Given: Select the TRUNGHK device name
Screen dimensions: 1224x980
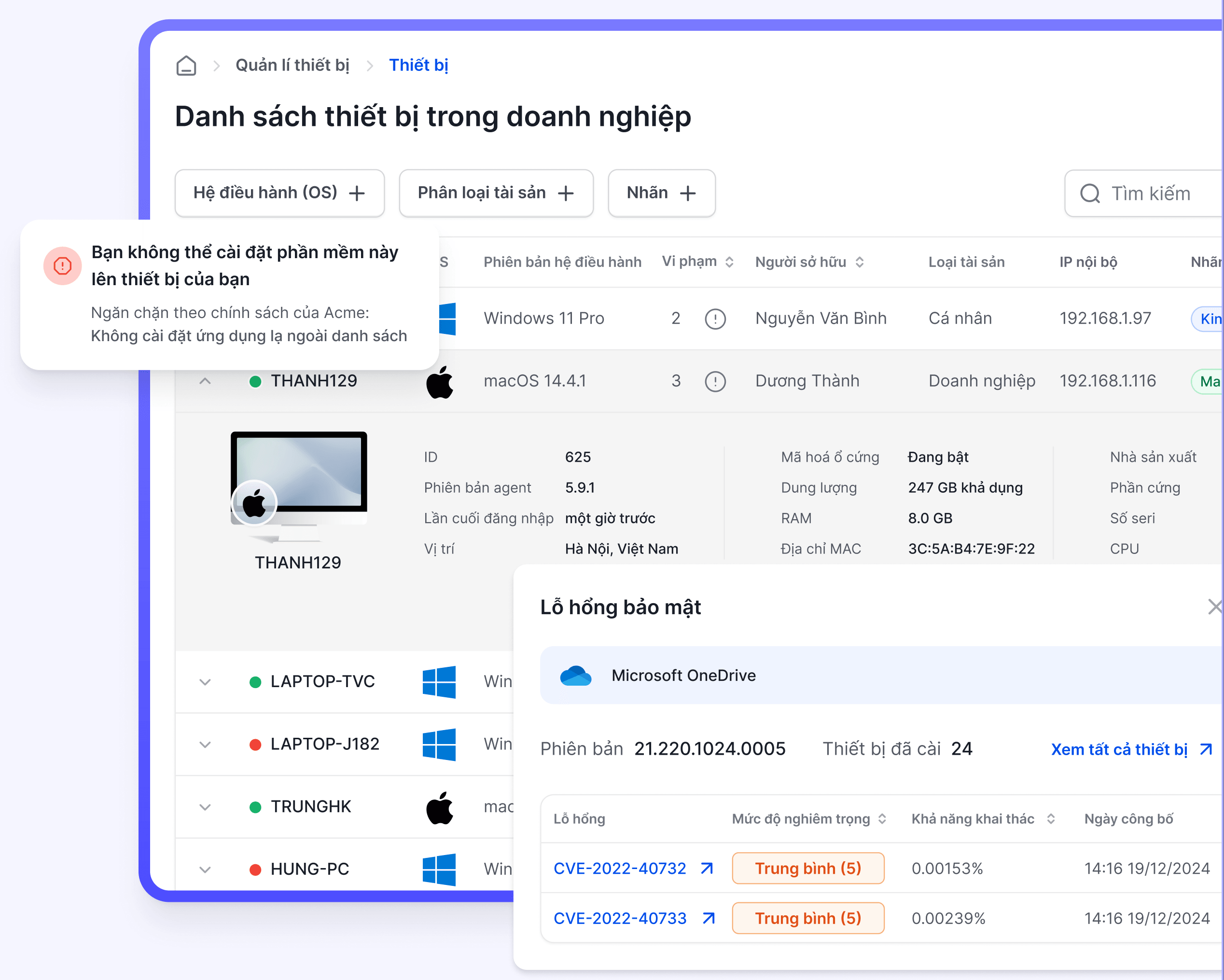Looking at the screenshot, I should point(310,806).
